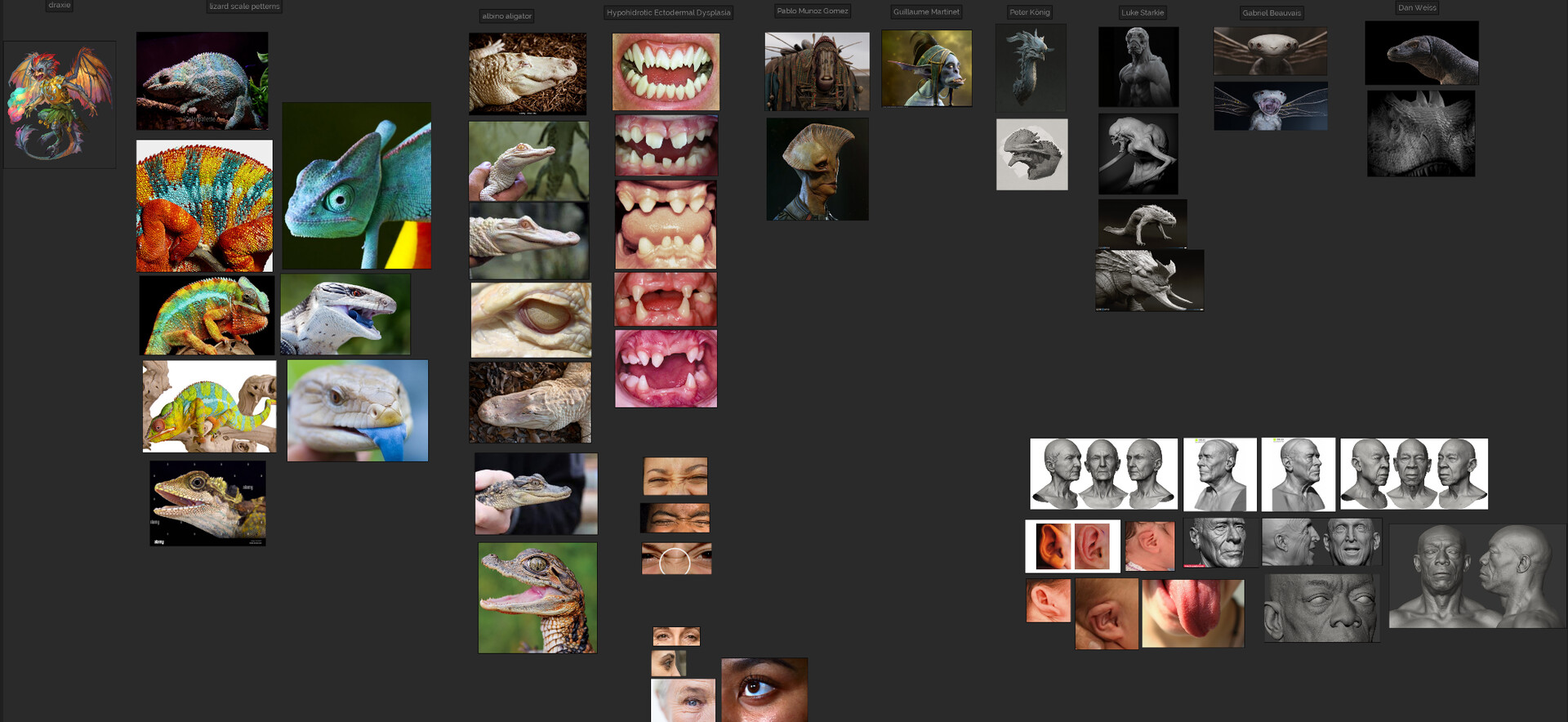Select the baby crocodile with open mouth

click(537, 598)
